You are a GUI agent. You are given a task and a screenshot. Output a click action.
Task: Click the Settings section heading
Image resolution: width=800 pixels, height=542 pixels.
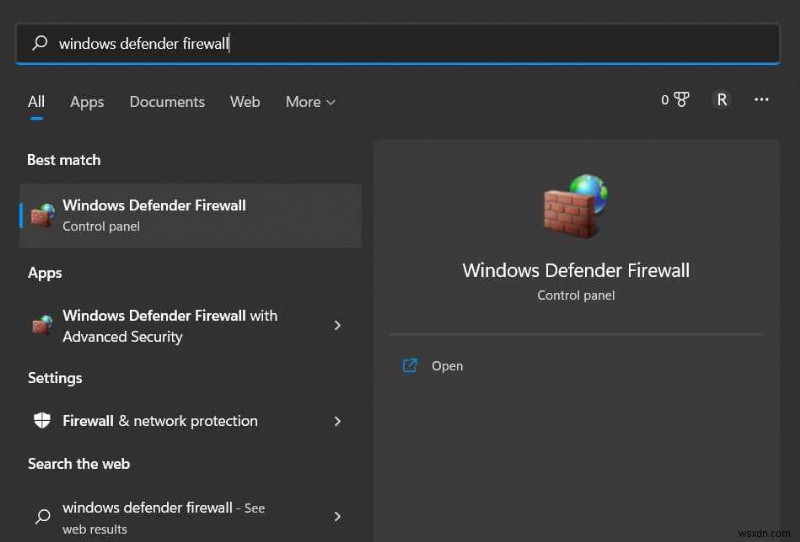pos(55,378)
